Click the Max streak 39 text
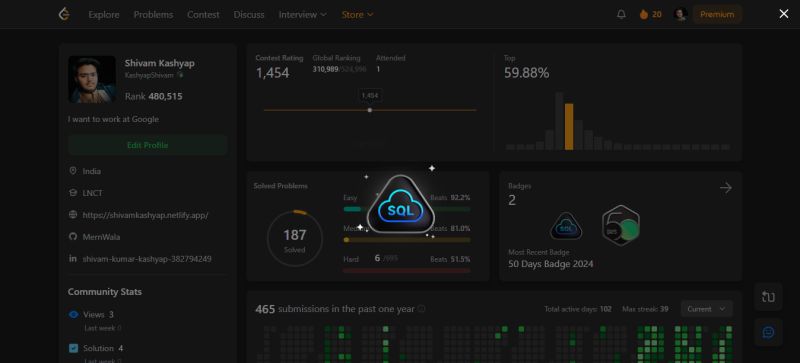The image size is (800, 363). [x=645, y=309]
